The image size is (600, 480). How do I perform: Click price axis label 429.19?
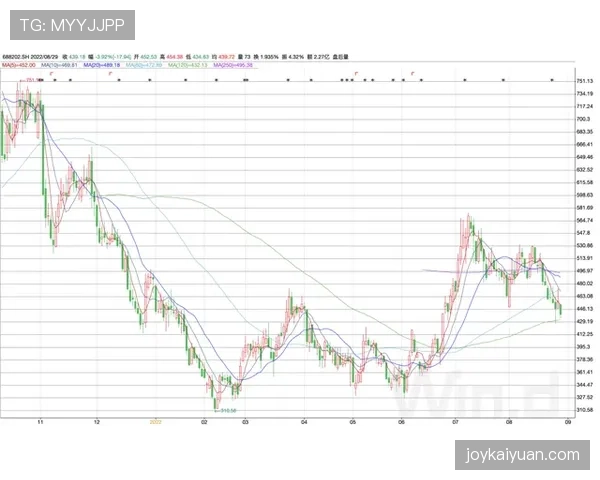pos(584,321)
